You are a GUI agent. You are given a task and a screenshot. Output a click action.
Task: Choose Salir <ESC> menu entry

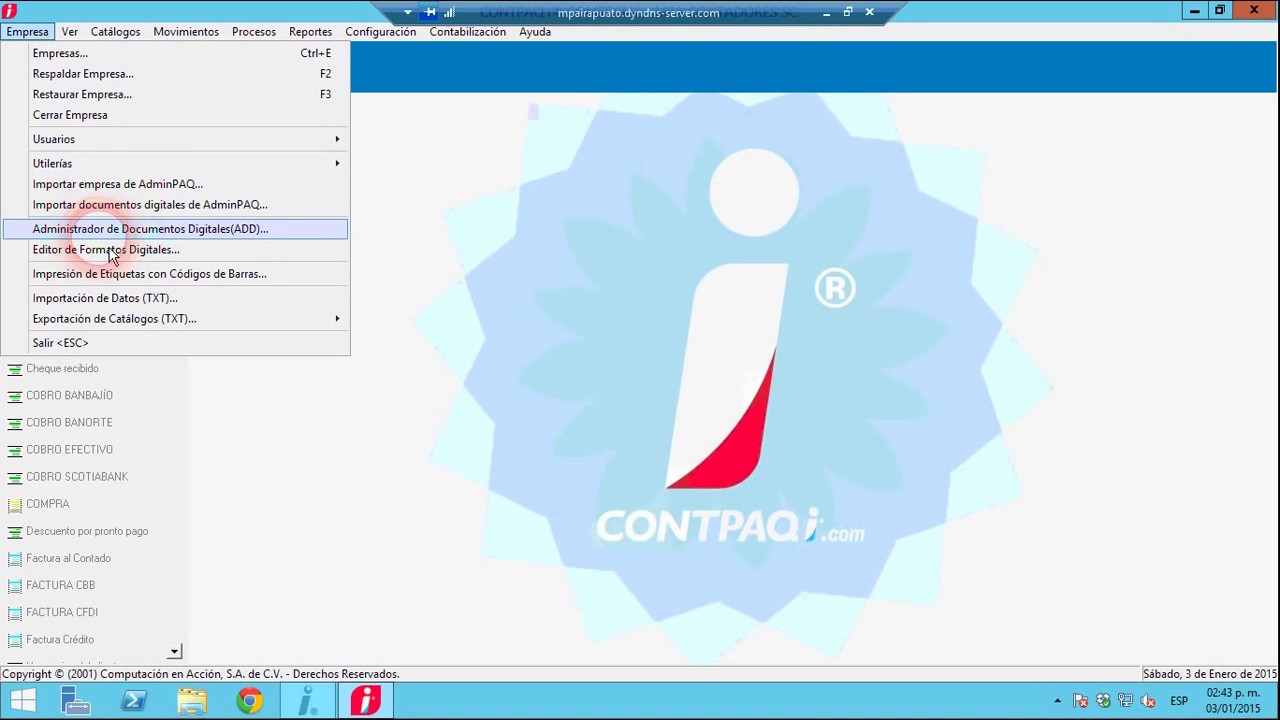[x=175, y=343]
